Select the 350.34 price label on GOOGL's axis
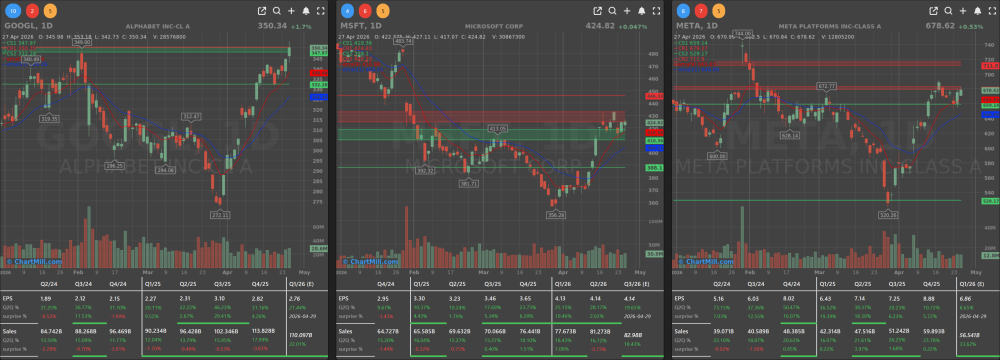The height and width of the screenshot is (360, 1000). pos(318,48)
